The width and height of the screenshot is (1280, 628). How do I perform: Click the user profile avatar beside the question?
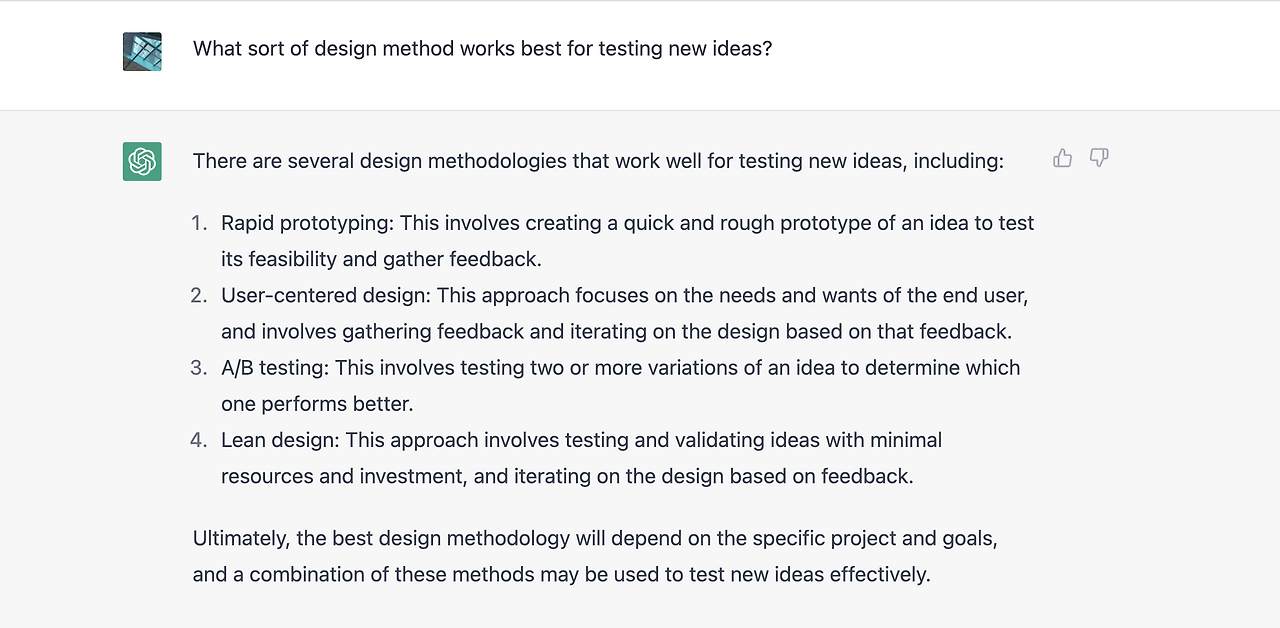142,51
